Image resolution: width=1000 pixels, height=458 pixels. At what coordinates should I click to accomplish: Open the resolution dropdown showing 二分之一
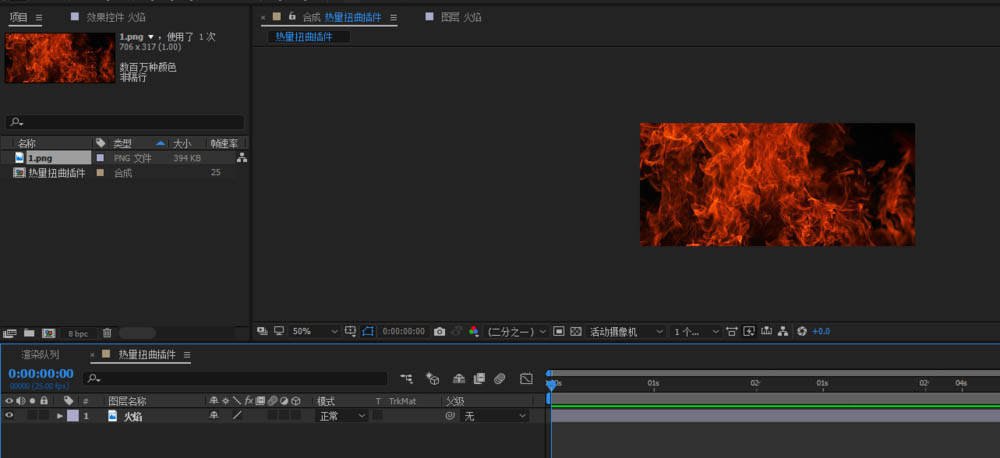coord(516,332)
